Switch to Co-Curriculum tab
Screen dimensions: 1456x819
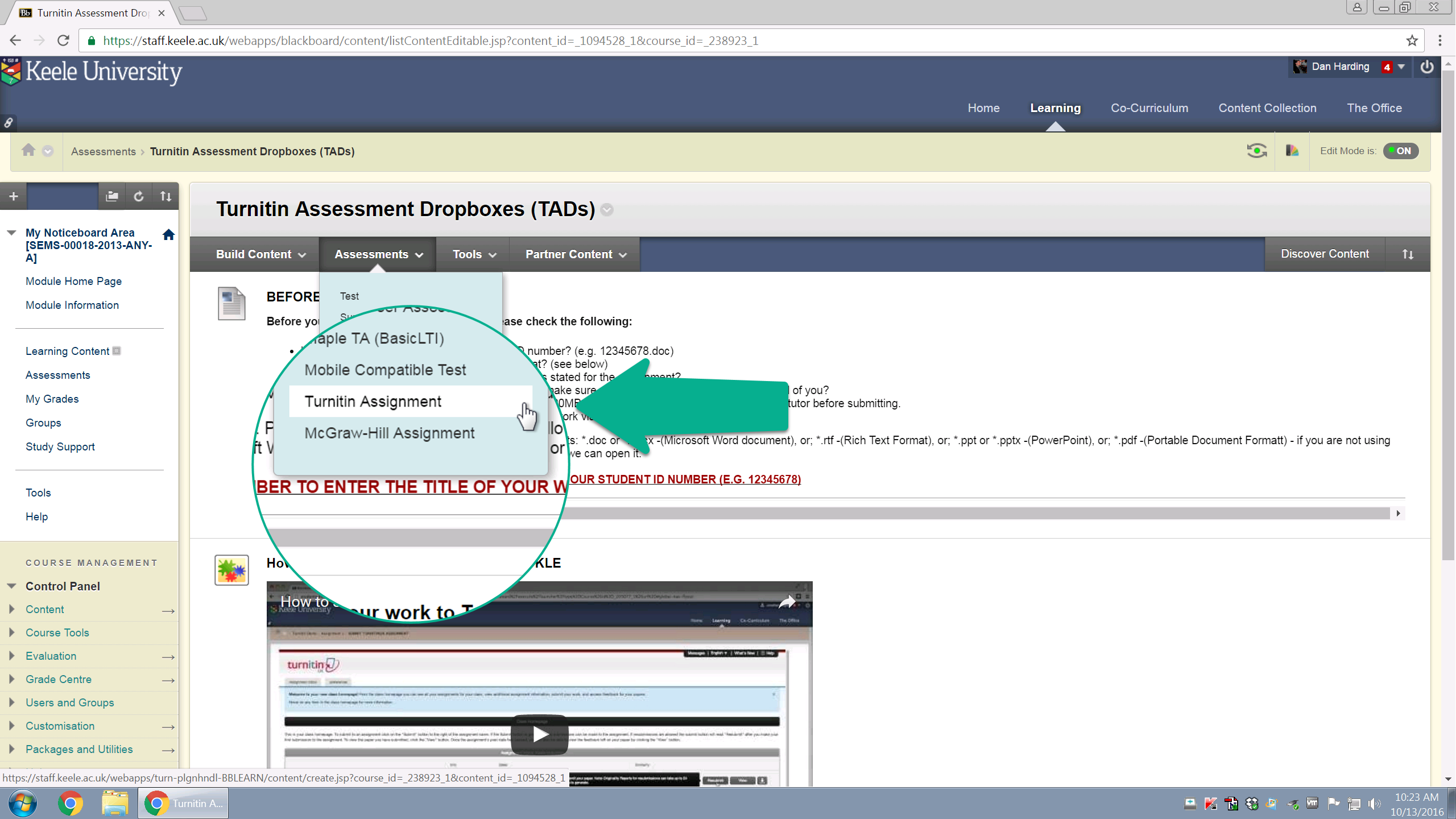point(1149,108)
